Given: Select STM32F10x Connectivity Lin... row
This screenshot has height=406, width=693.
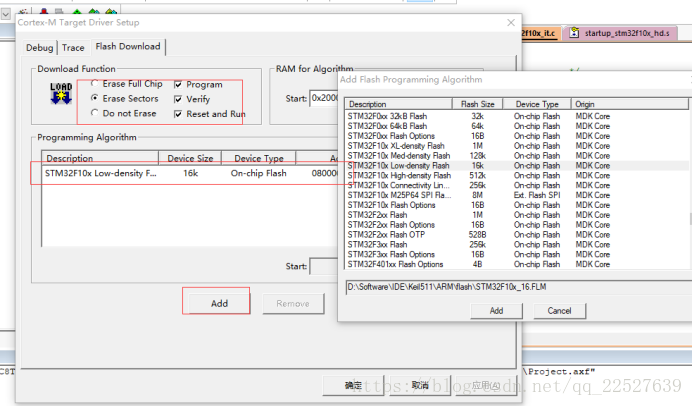Looking at the screenshot, I should click(517, 185).
